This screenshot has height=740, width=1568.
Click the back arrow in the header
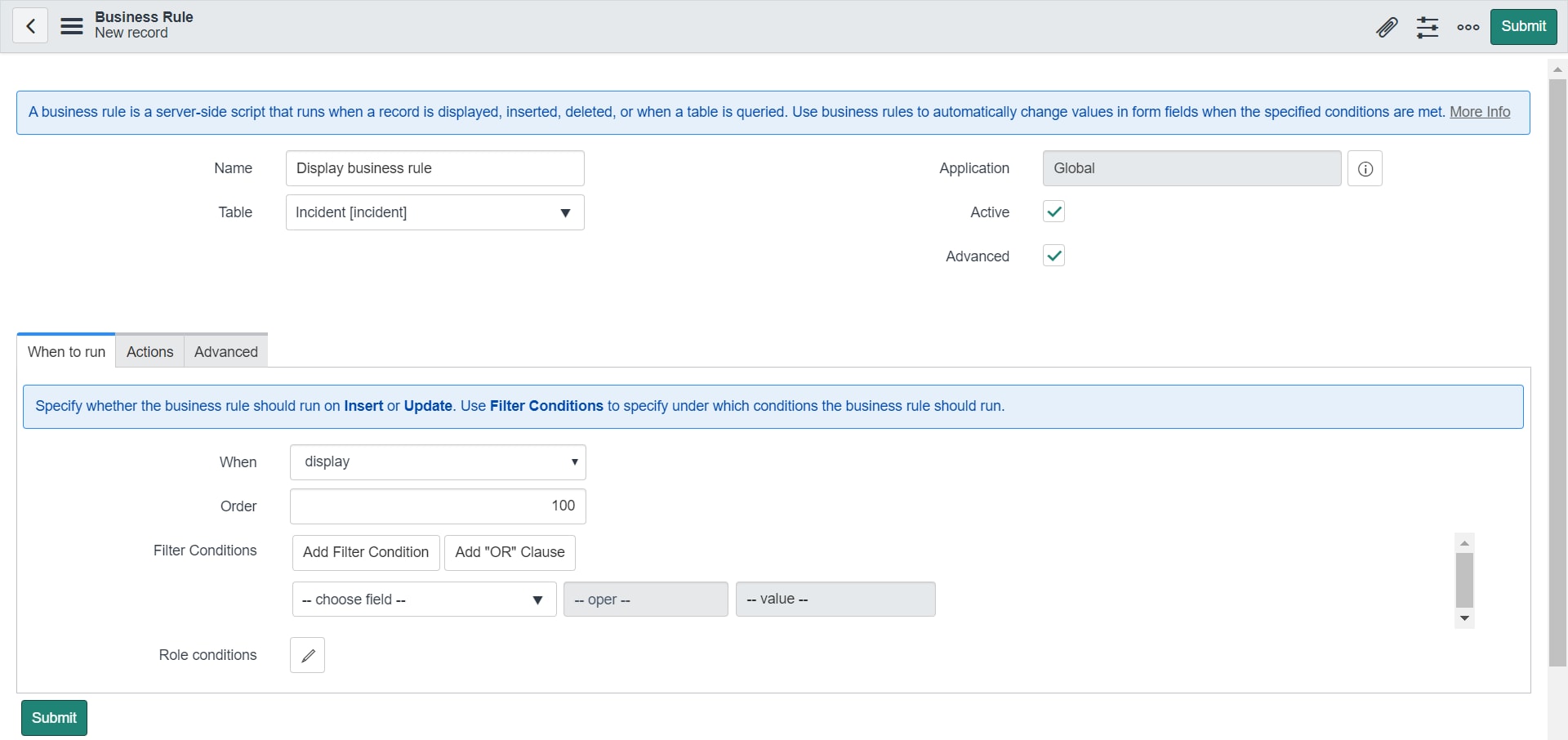click(x=29, y=26)
